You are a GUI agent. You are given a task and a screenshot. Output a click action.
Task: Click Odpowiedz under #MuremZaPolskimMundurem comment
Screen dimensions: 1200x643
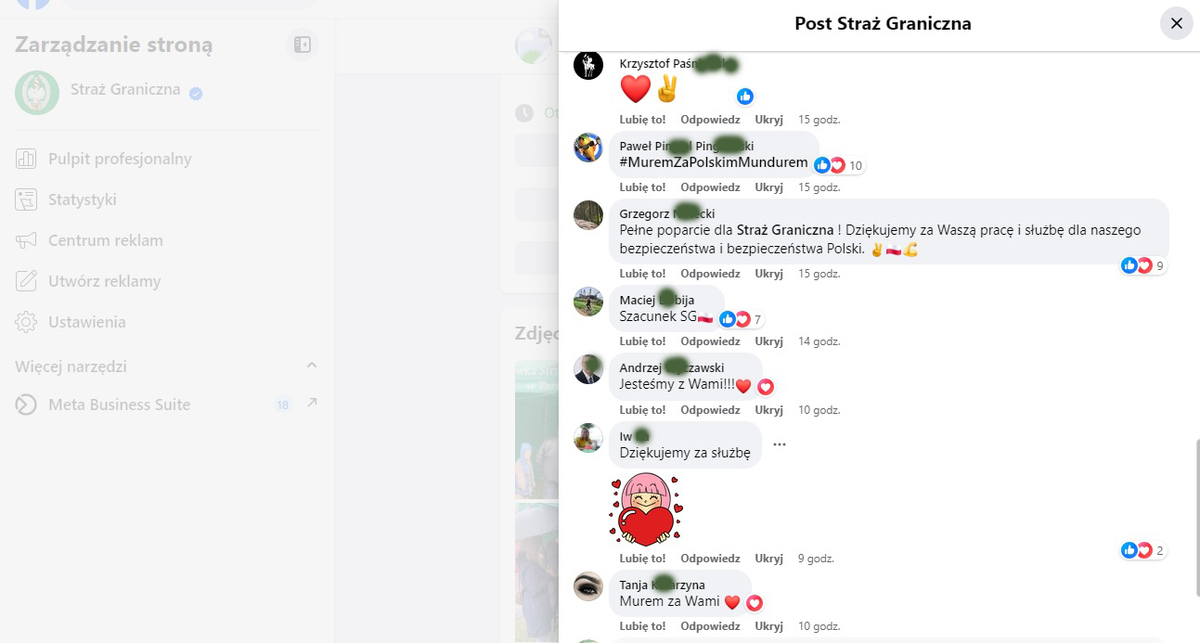point(710,187)
